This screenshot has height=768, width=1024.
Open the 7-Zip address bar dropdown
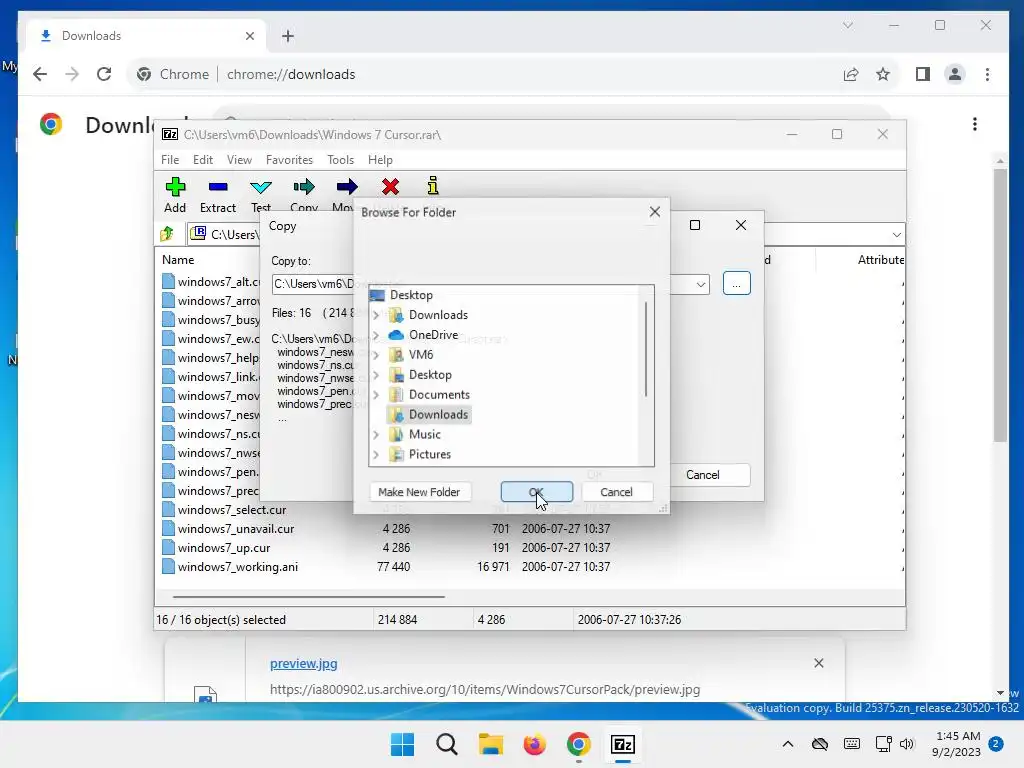point(896,234)
